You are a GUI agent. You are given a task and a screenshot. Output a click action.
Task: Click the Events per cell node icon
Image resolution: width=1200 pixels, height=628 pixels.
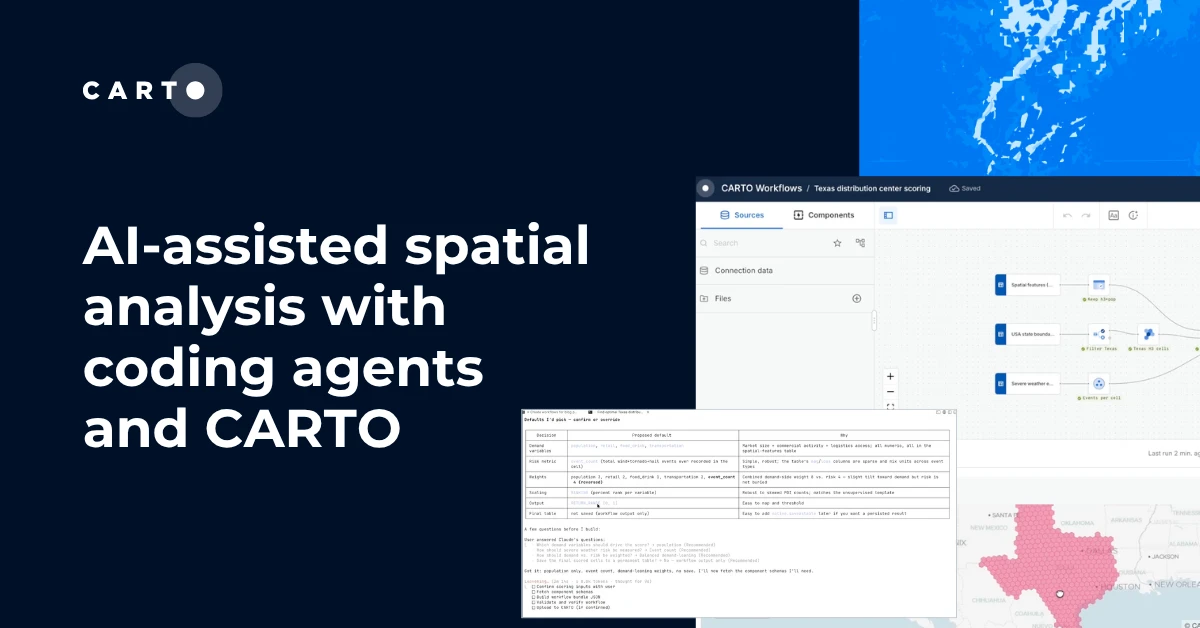pos(1099,383)
